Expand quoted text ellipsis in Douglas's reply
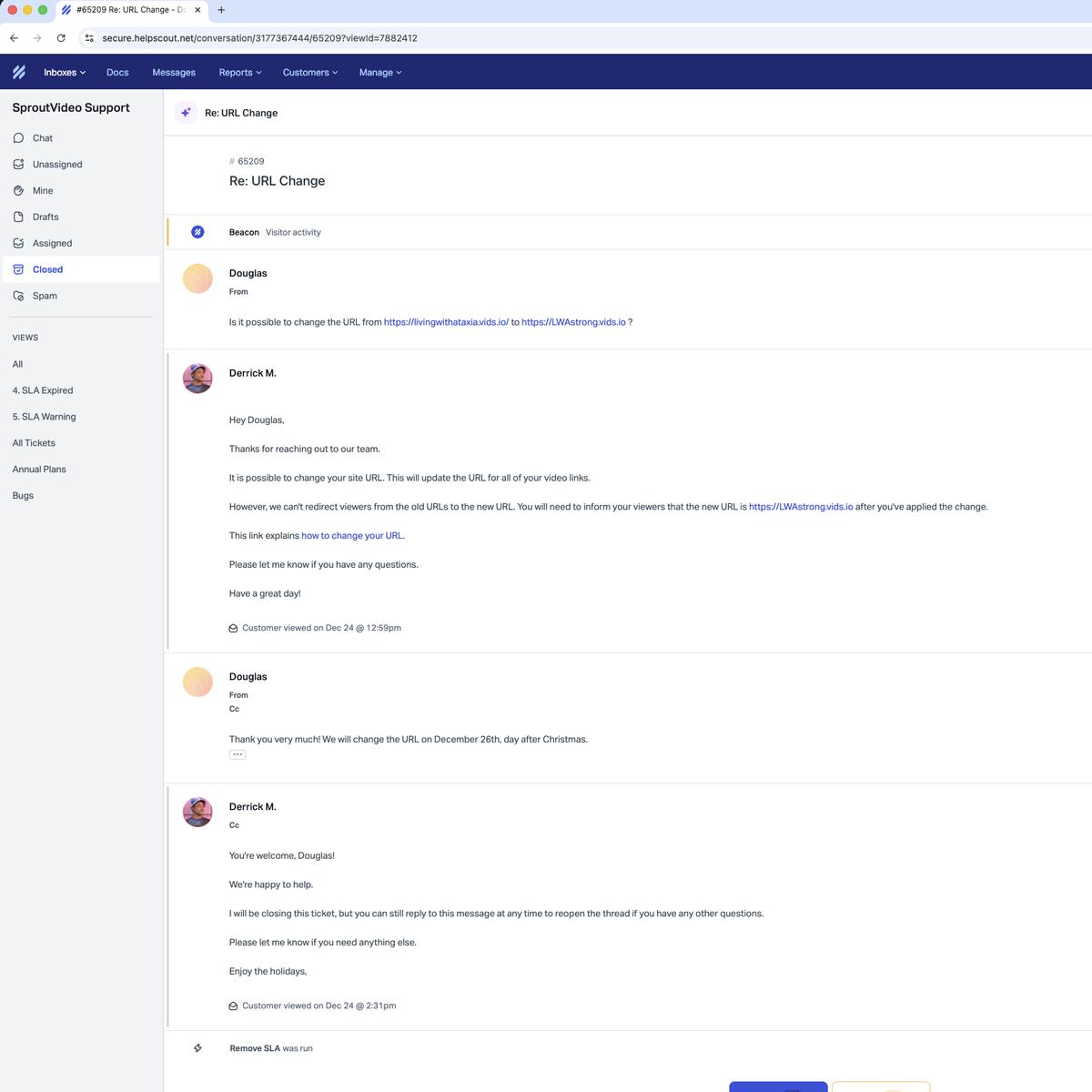The image size is (1092, 1092). point(238,754)
